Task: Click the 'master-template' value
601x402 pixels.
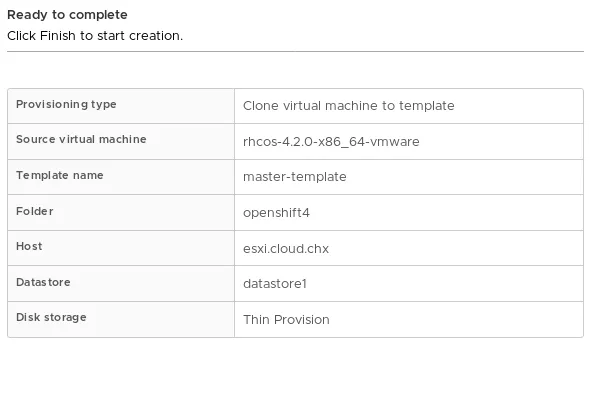Action: click(294, 177)
